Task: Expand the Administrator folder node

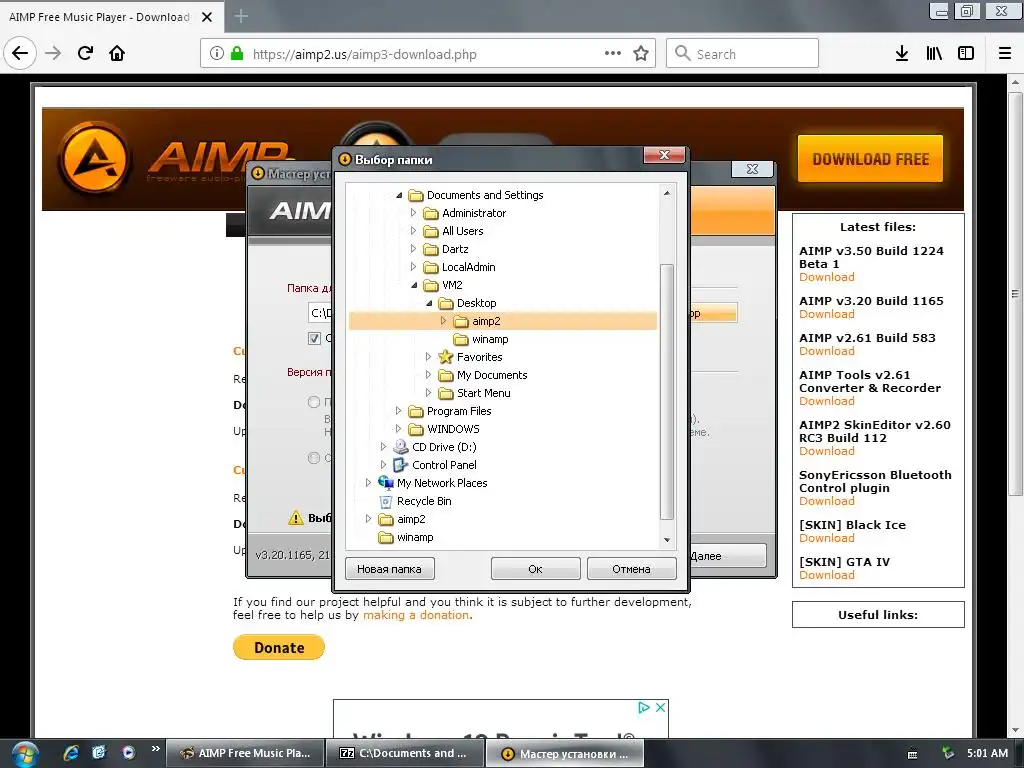Action: click(413, 212)
